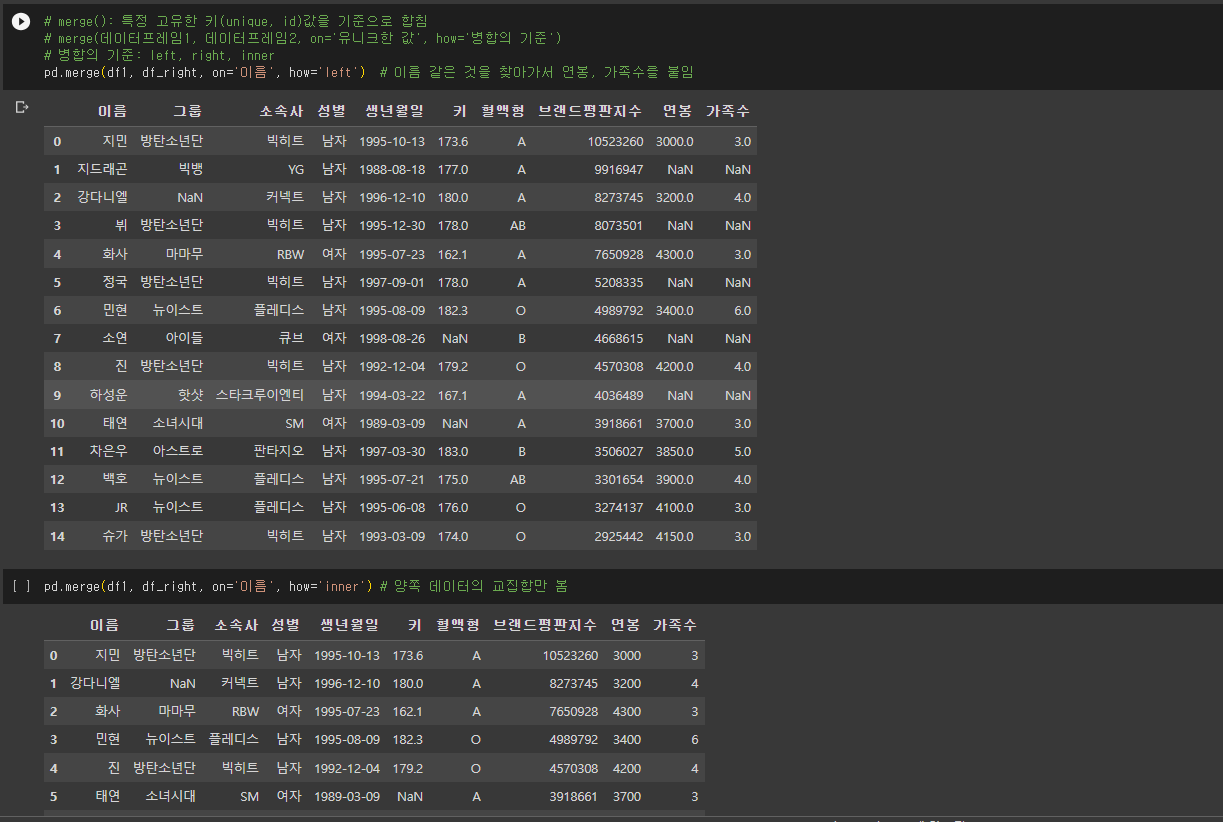This screenshot has width=1223, height=822.
Task: Select integer salary '3000' in the inner-merge table
Action: 626,655
